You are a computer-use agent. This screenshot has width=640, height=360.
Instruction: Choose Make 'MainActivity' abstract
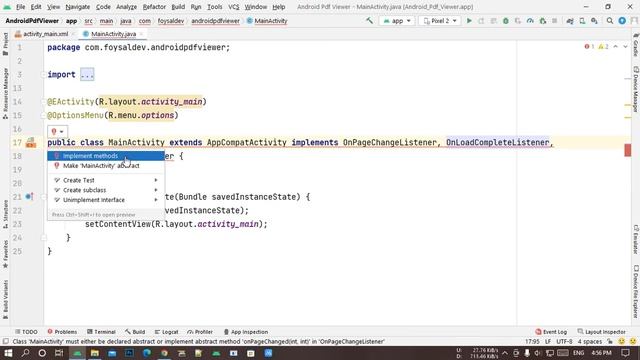(x=106, y=166)
